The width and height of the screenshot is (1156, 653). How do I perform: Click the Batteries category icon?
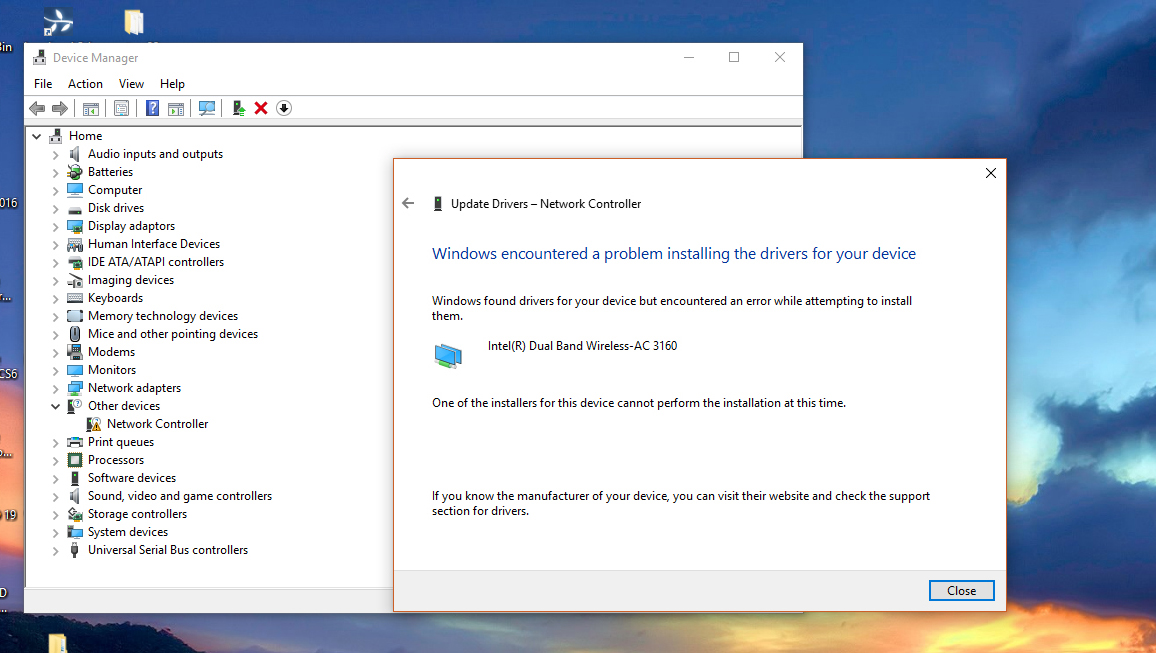[x=74, y=172]
